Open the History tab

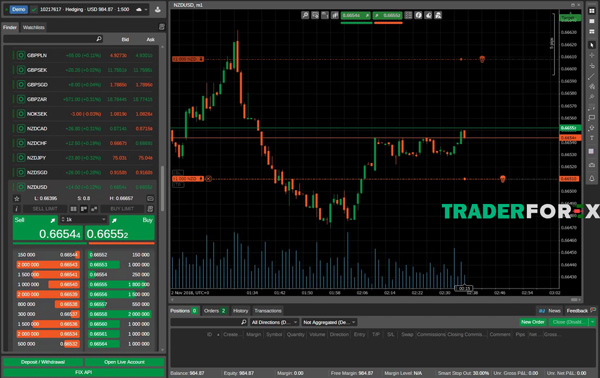[x=240, y=311]
